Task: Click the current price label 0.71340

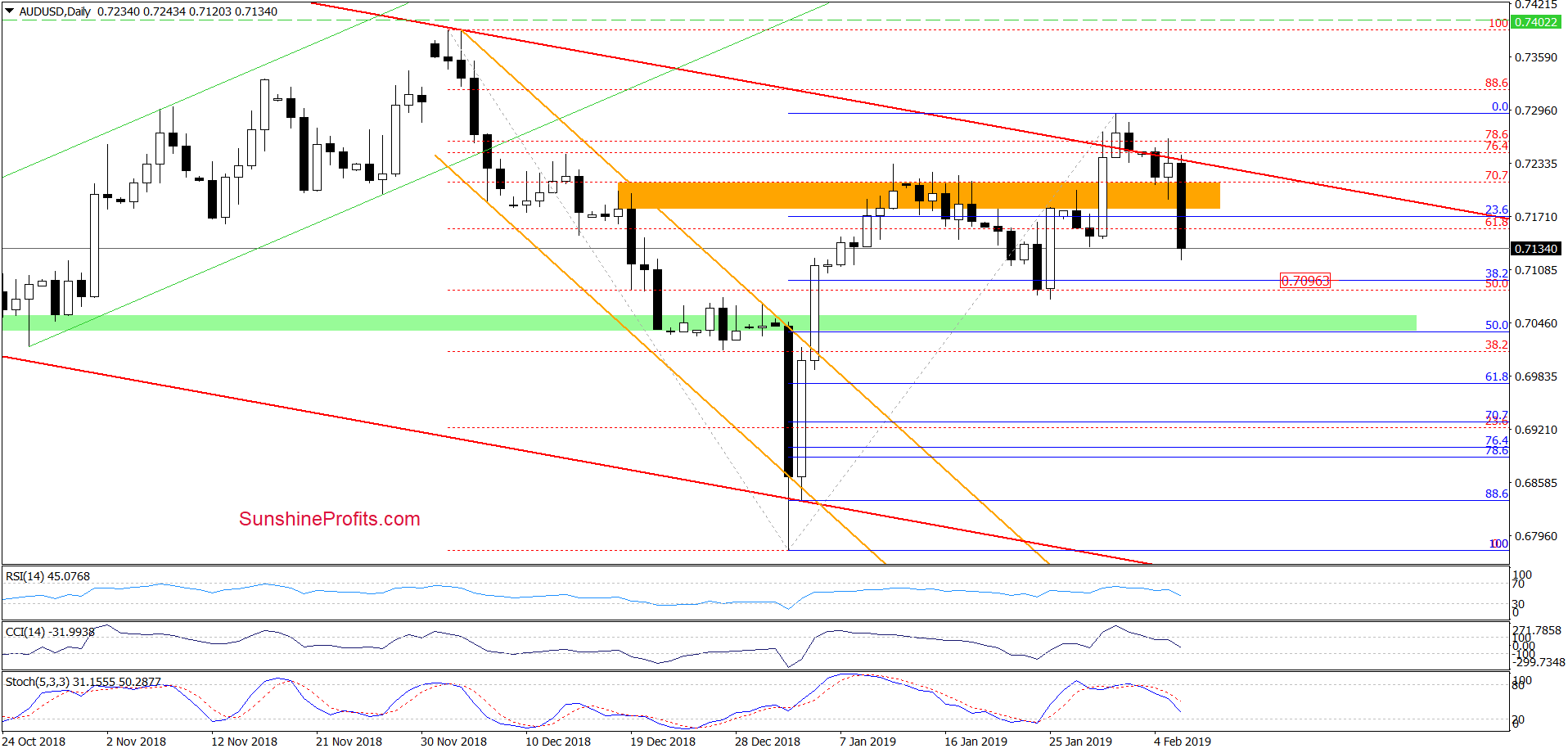Action: [x=1536, y=249]
